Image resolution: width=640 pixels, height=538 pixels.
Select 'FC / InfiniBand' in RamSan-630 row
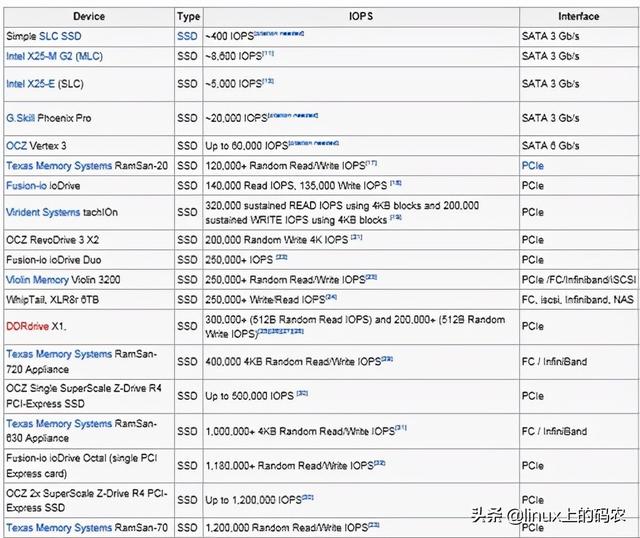click(554, 431)
